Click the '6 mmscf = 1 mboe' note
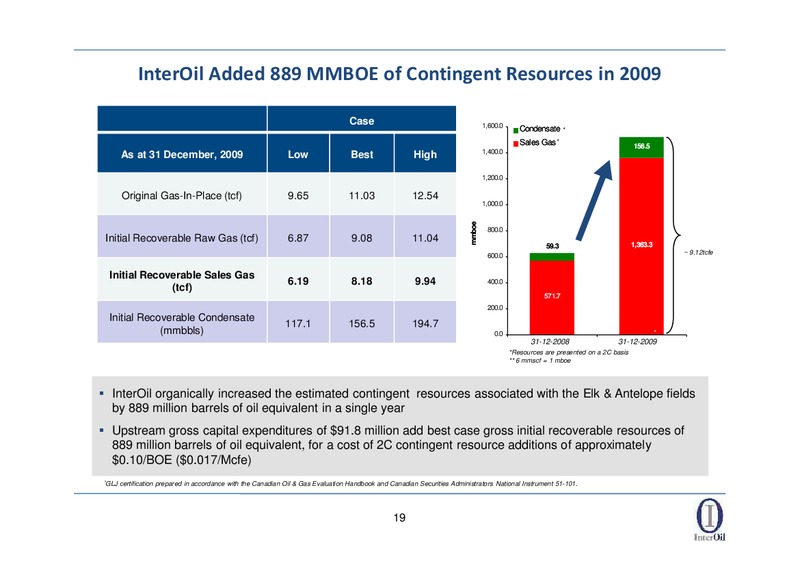Screen dimensions: 800x568 click(x=540, y=360)
